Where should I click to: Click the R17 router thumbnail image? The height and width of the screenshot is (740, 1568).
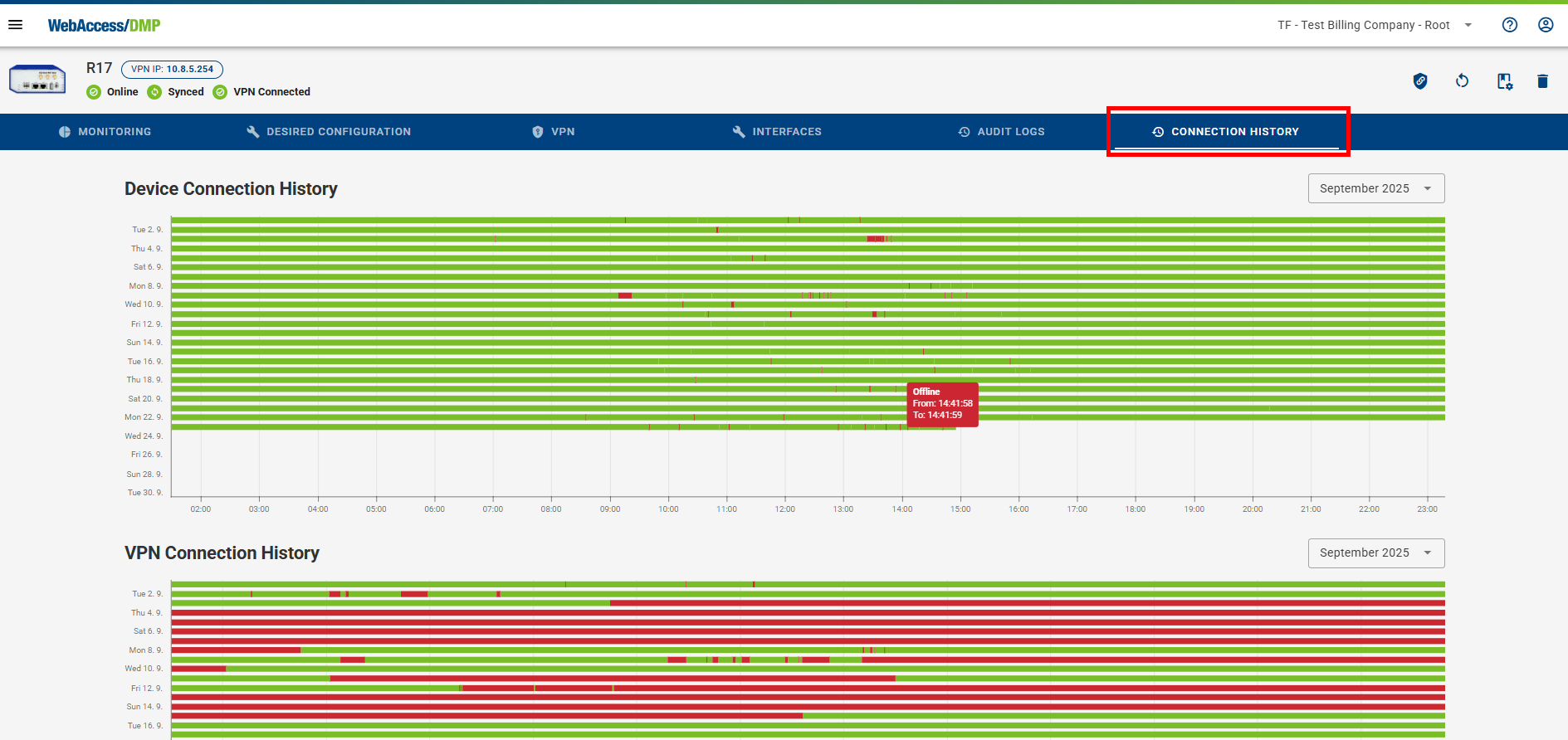(x=37, y=80)
